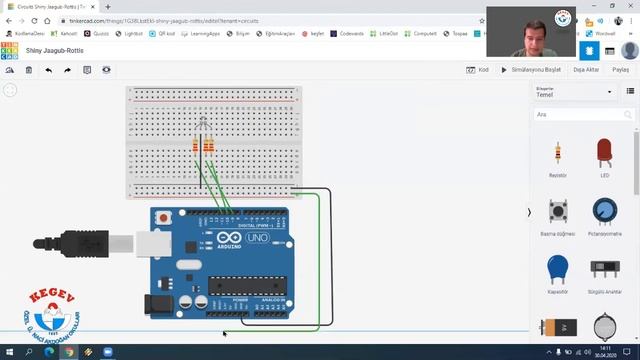640x360 pixels.
Task: Toggle notes visibility eye icon
Action: [107, 70]
